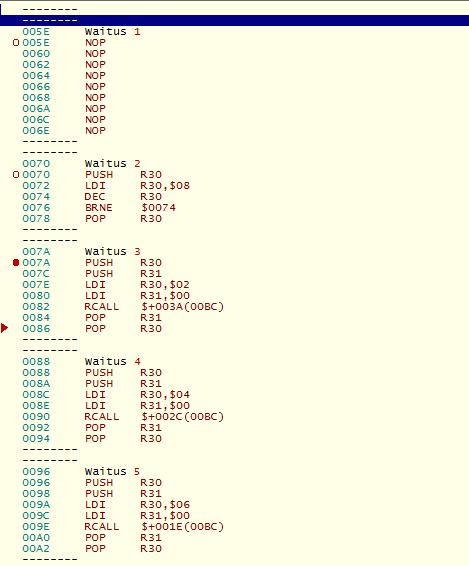Screen dimensions: 469x566
Task: Click the POP R30 line at 00A2
Action: click(234, 549)
